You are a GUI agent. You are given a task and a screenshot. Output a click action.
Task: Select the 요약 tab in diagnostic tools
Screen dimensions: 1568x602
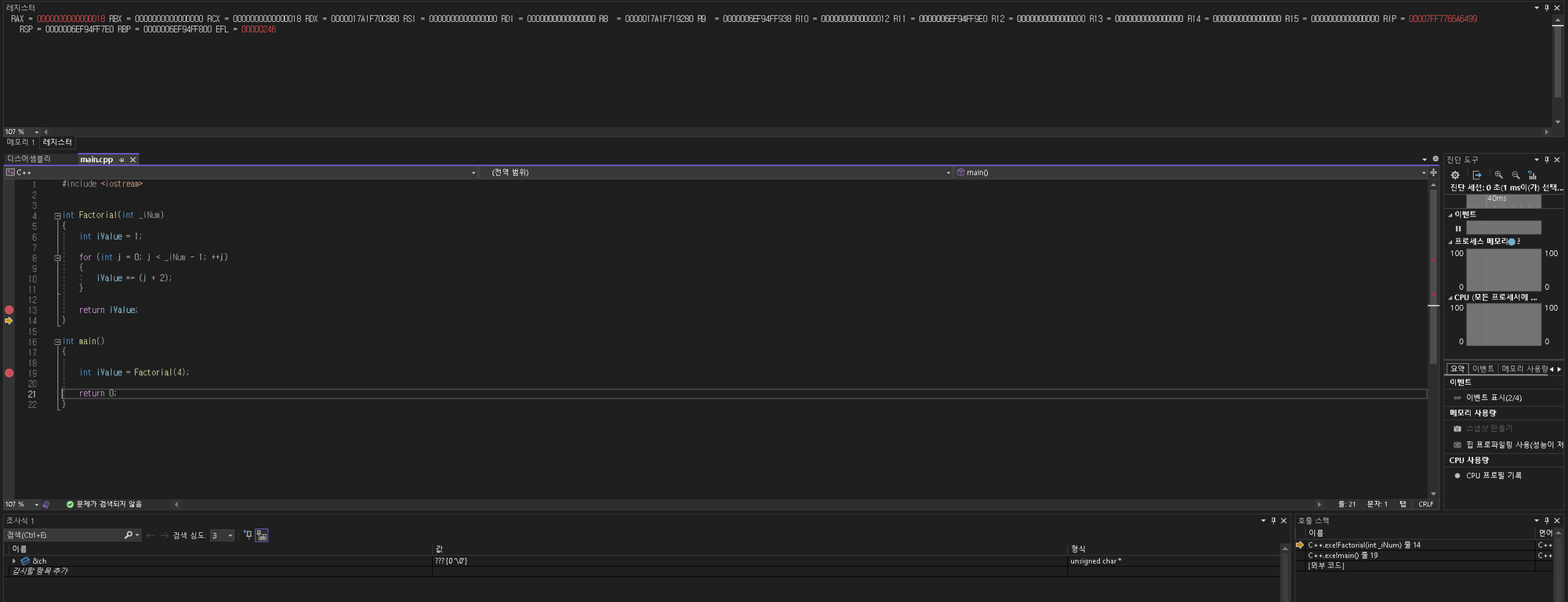click(1457, 368)
